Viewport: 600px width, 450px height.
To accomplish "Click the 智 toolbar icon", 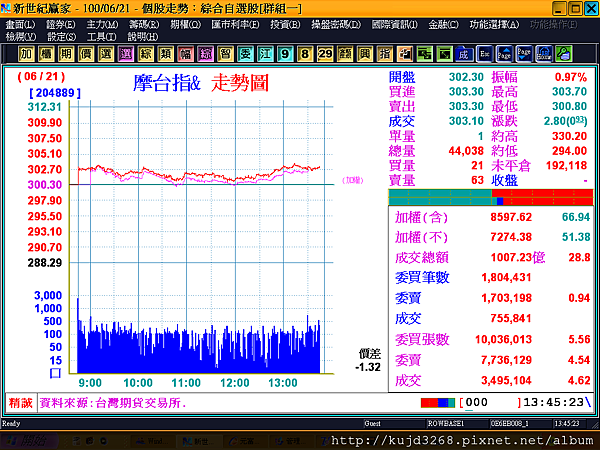I will pos(225,54).
